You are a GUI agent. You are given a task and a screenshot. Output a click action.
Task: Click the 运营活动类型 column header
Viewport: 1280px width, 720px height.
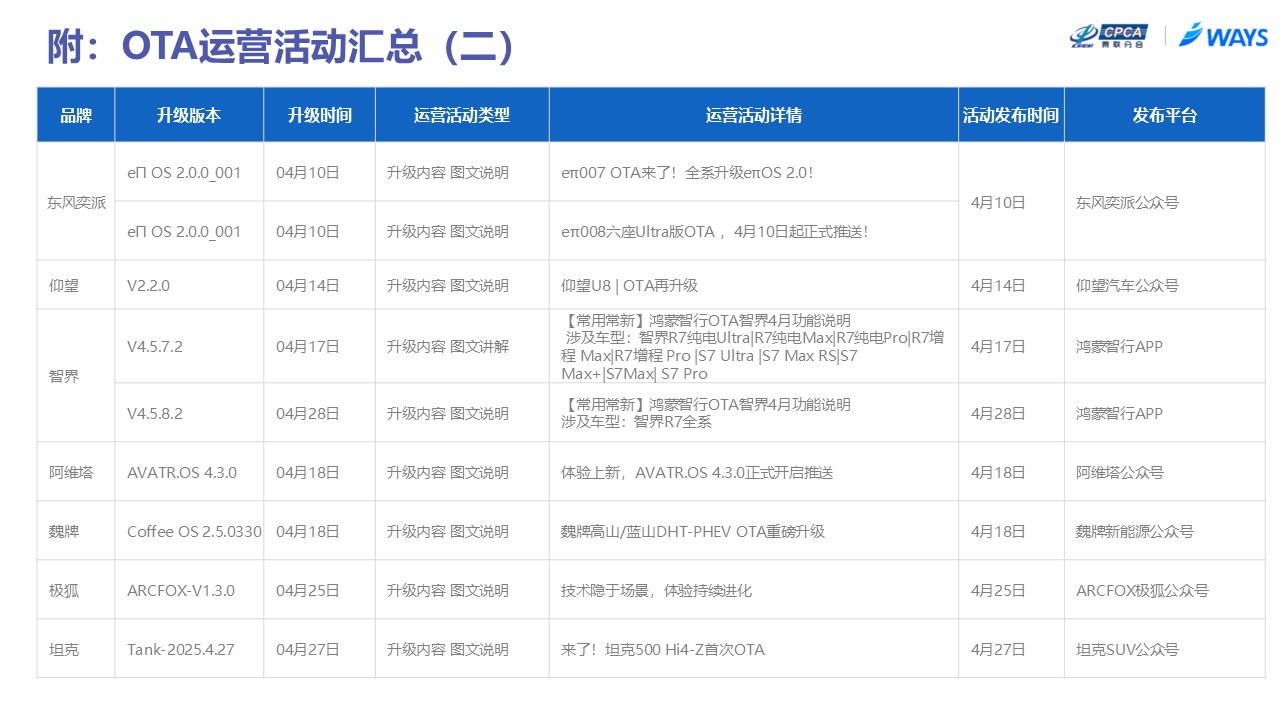[462, 115]
